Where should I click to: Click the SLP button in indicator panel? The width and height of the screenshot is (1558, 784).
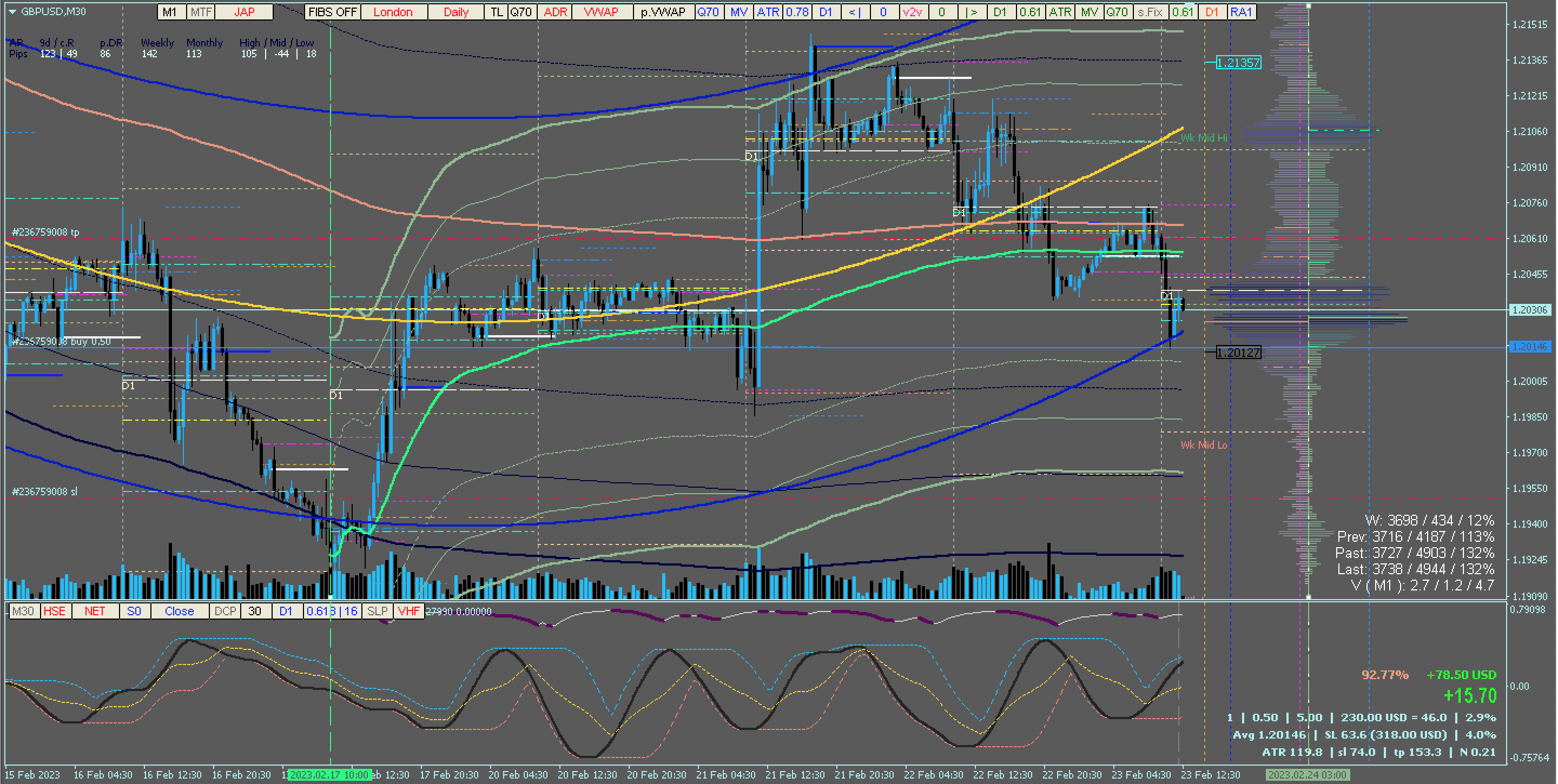coord(377,611)
